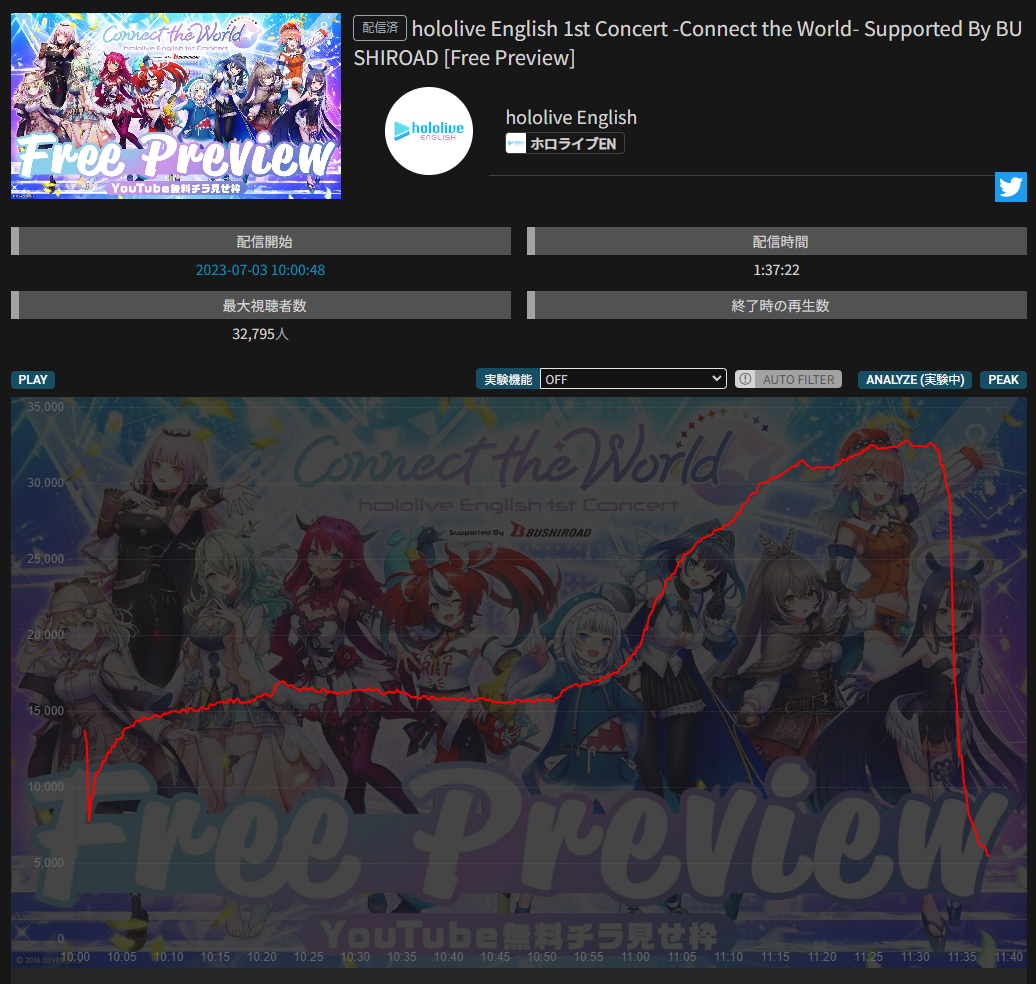Image resolution: width=1036 pixels, height=984 pixels.
Task: Click the PLAY button
Action: click(33, 380)
